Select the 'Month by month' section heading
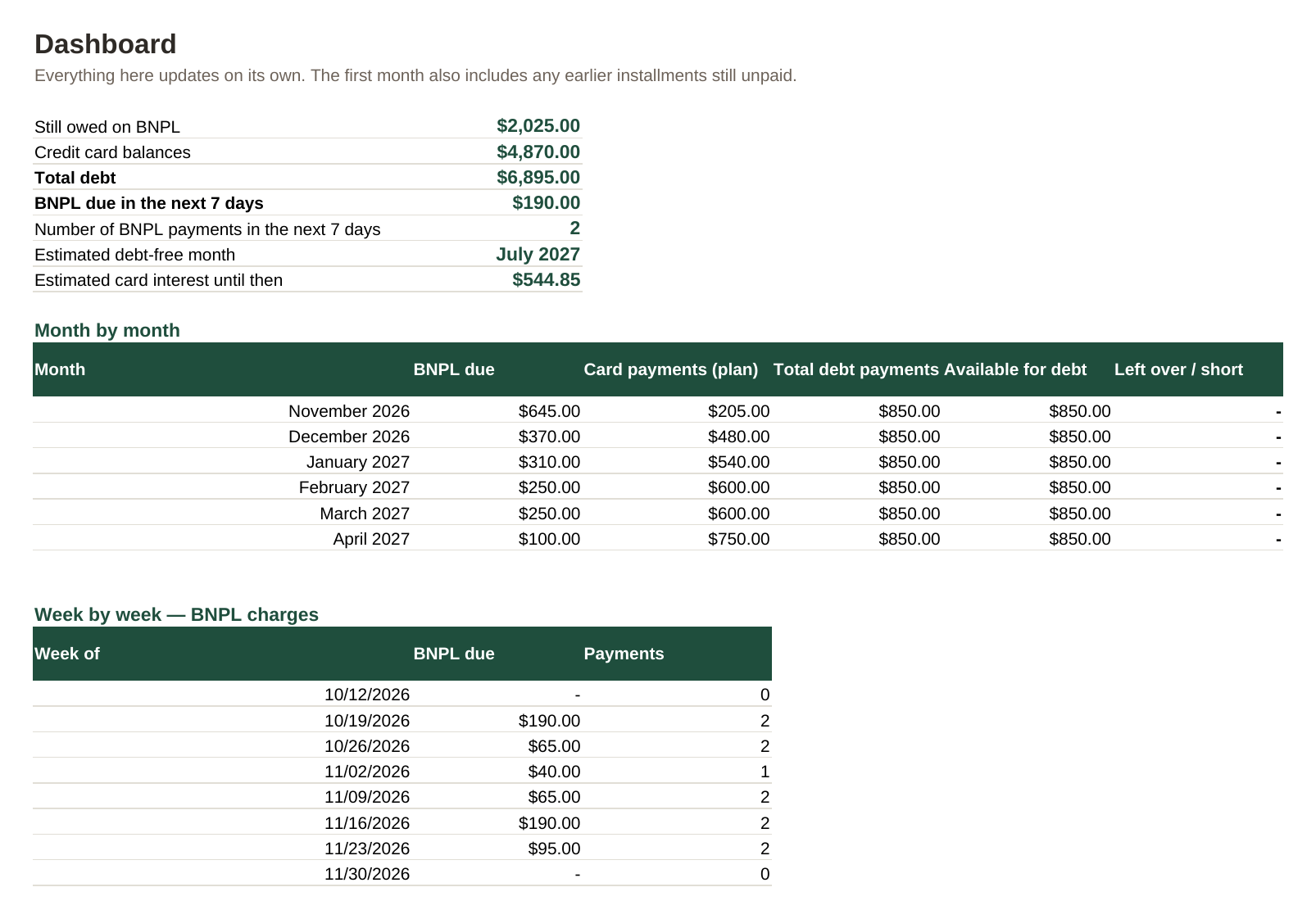Image resolution: width=1316 pixels, height=919 pixels. 107,330
